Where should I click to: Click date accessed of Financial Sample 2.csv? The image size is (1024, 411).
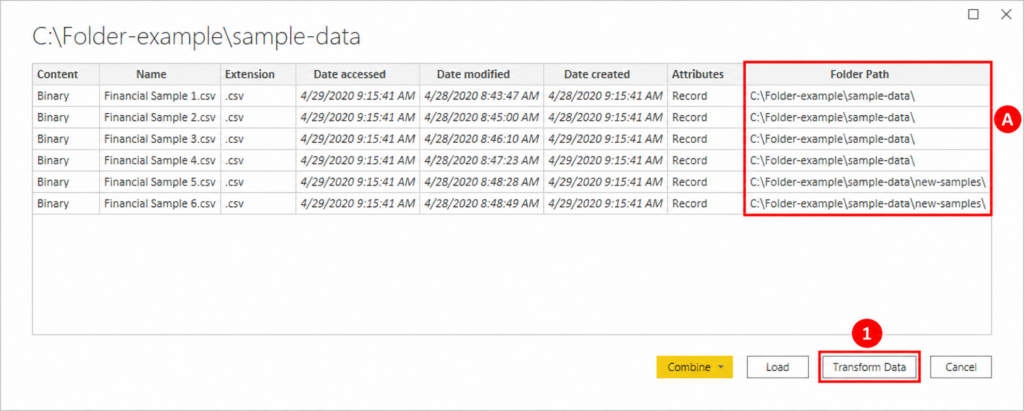coord(357,118)
